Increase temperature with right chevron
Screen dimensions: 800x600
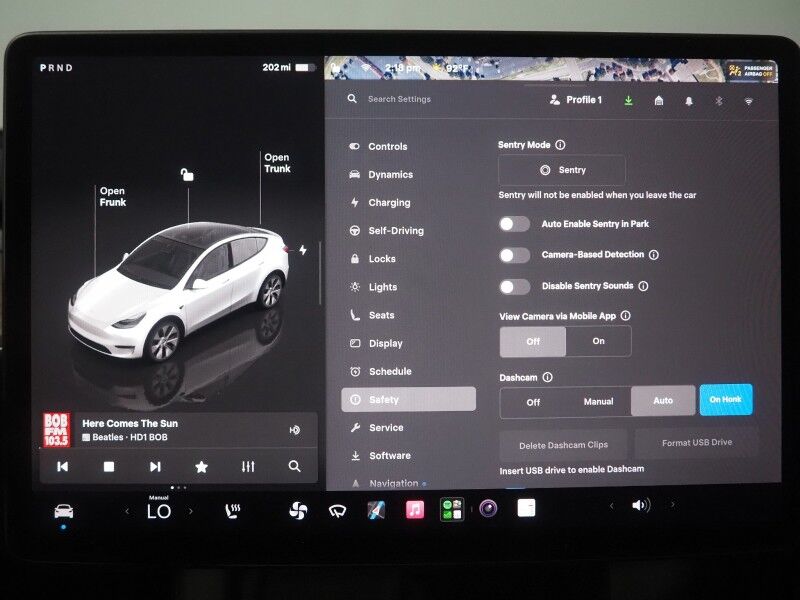tap(191, 511)
